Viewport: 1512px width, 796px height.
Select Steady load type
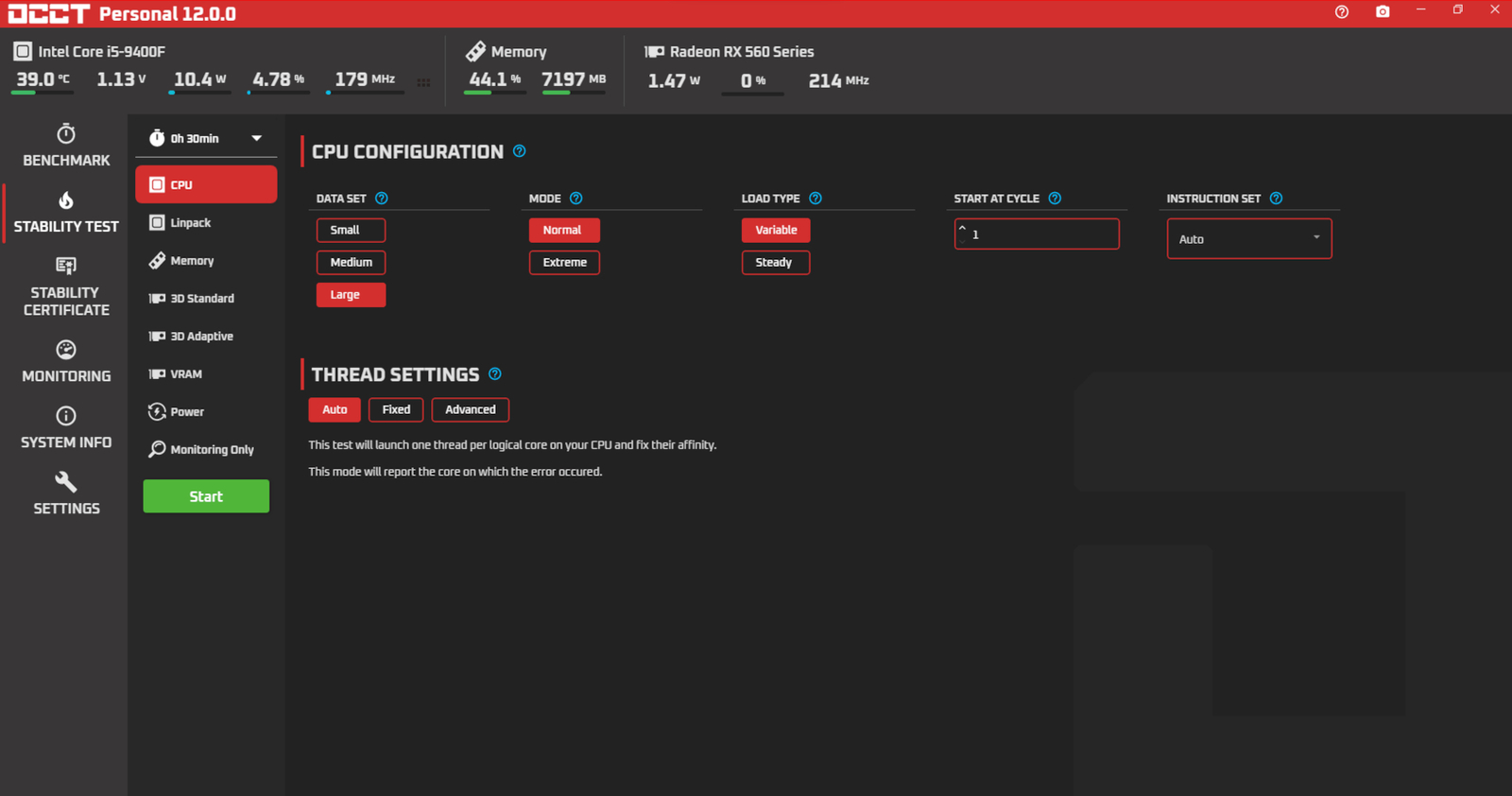tap(775, 263)
